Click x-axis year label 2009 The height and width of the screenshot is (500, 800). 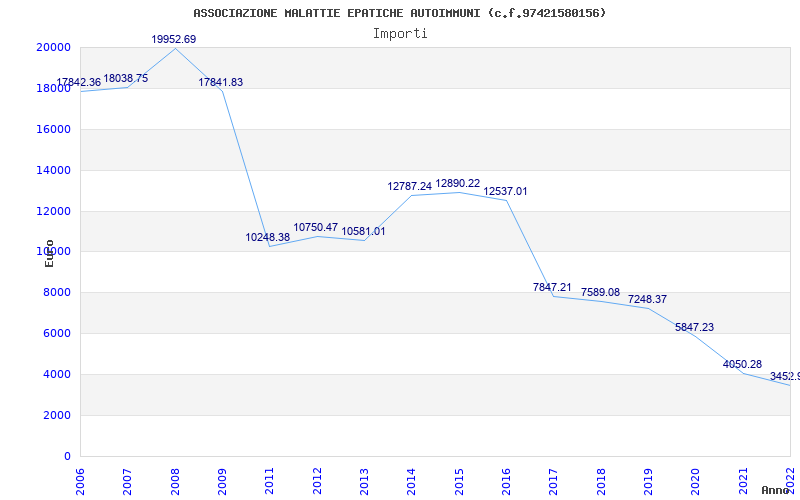click(x=222, y=481)
